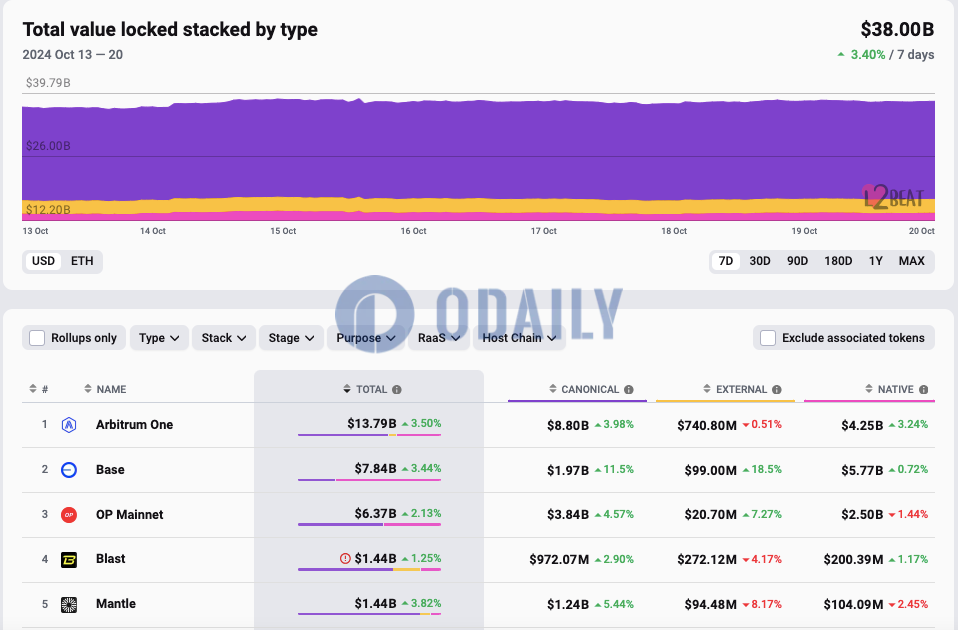Click the info icon next to NATIVE
Screen dimensions: 958x630
[x=924, y=390]
